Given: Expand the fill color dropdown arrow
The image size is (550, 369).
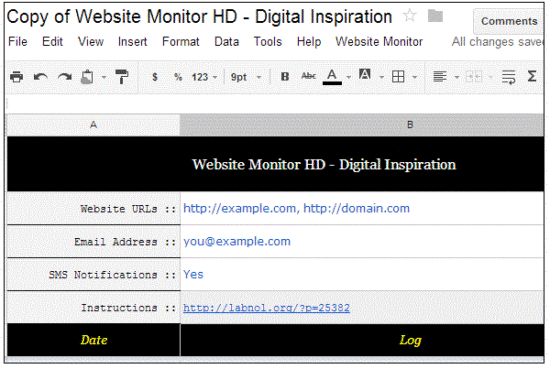Looking at the screenshot, I should [381, 77].
